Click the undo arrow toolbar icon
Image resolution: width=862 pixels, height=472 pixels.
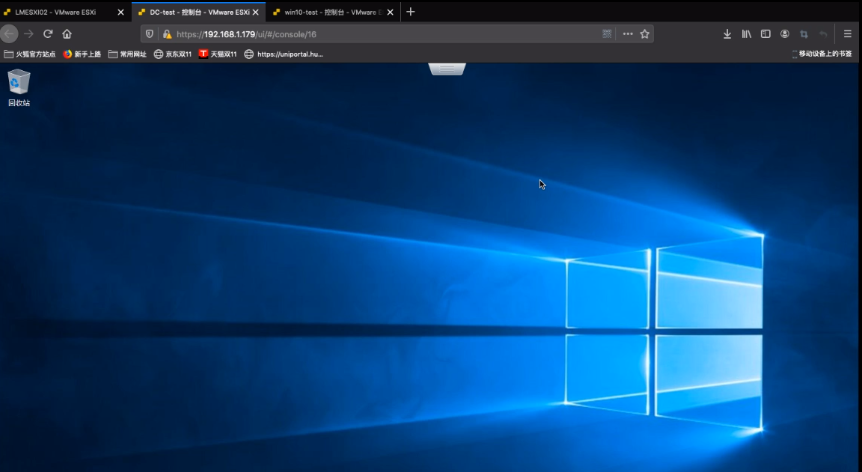(x=824, y=34)
